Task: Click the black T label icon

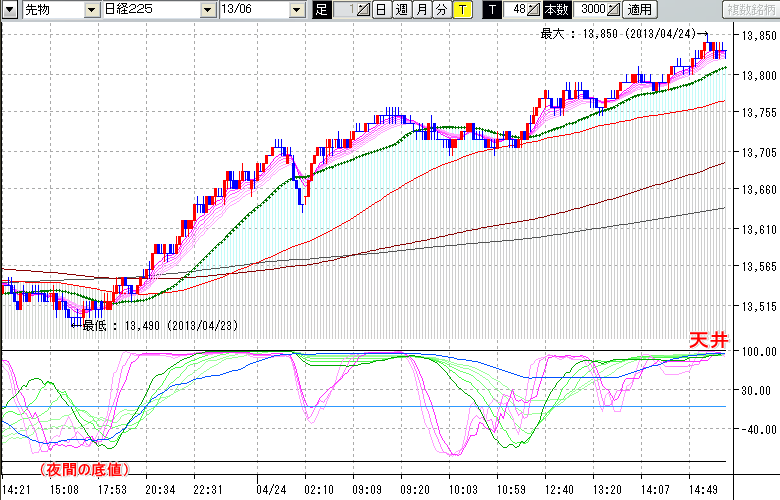Action: pyautogui.click(x=491, y=9)
